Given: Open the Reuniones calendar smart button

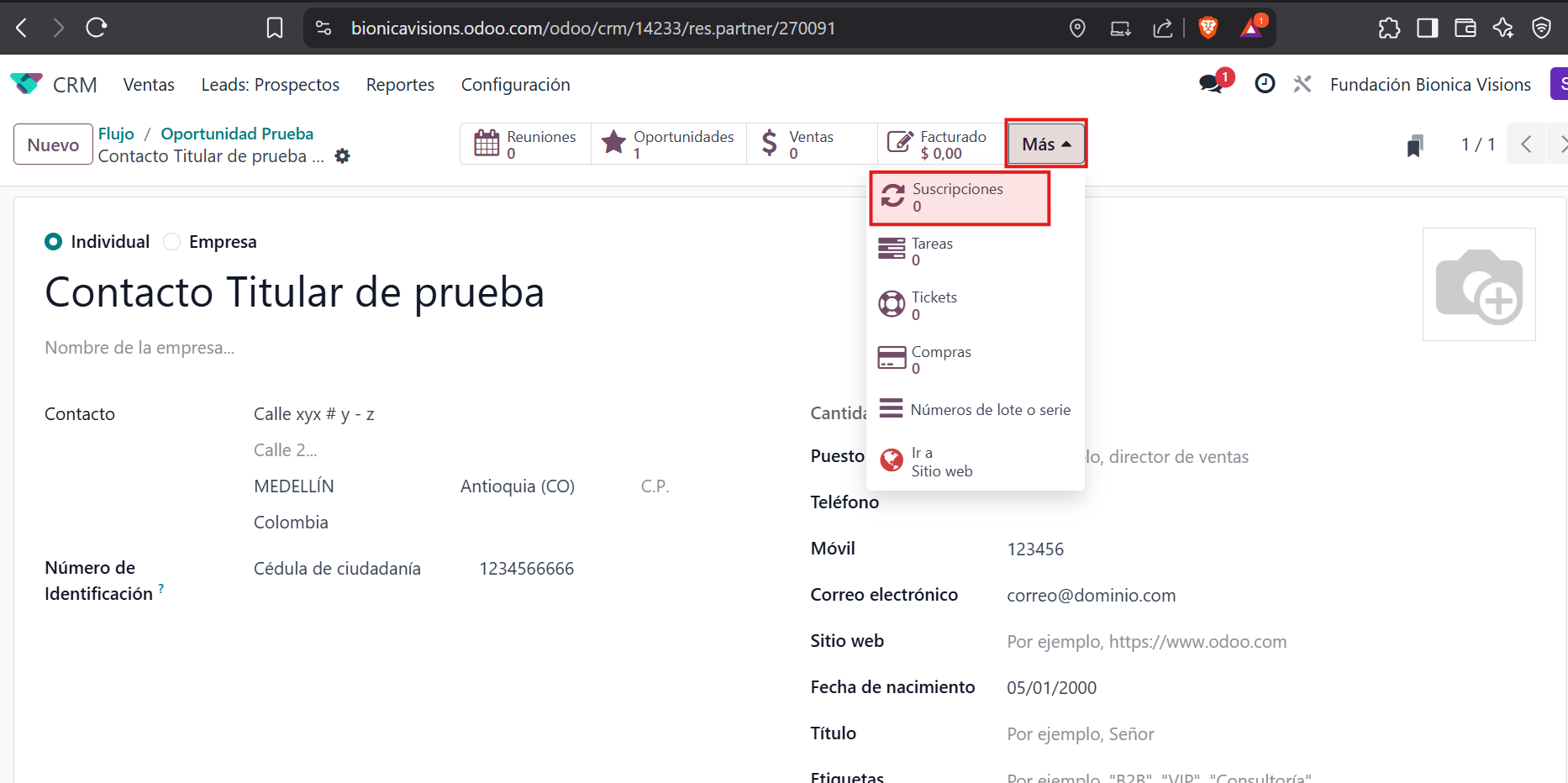Looking at the screenshot, I should [525, 144].
